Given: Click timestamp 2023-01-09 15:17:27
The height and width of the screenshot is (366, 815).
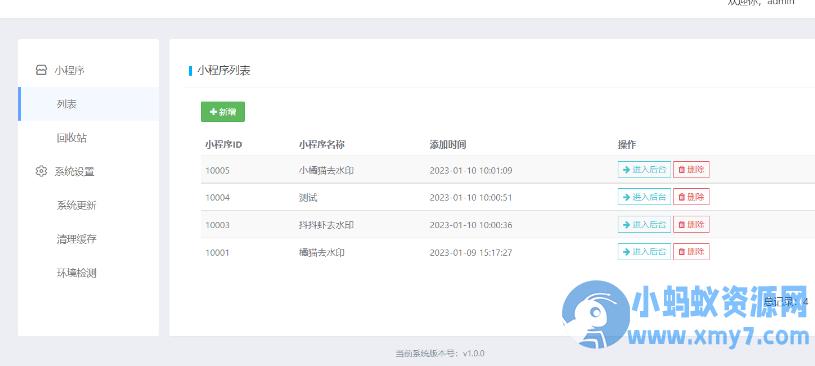Looking at the screenshot, I should pos(471,253).
